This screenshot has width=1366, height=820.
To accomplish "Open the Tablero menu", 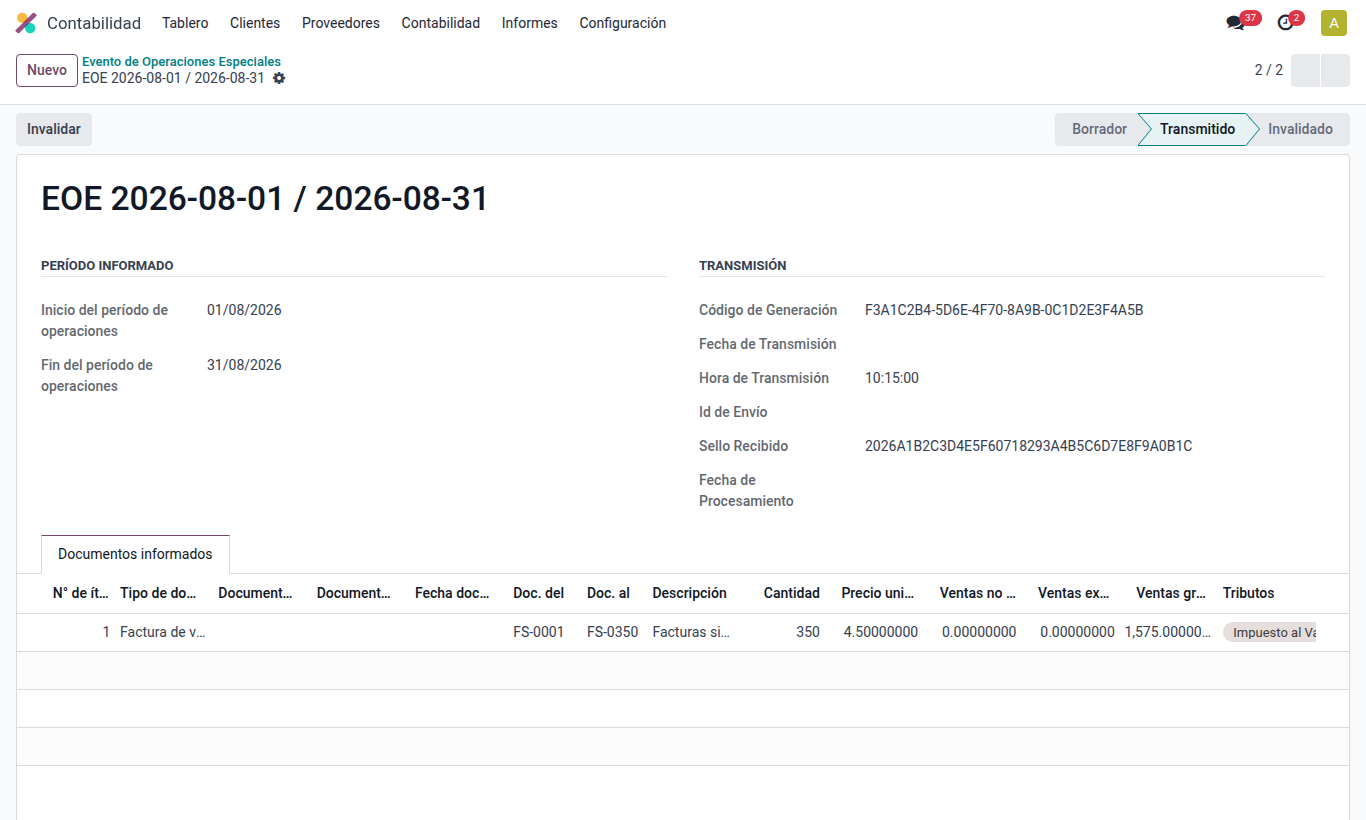I will tap(185, 23).
